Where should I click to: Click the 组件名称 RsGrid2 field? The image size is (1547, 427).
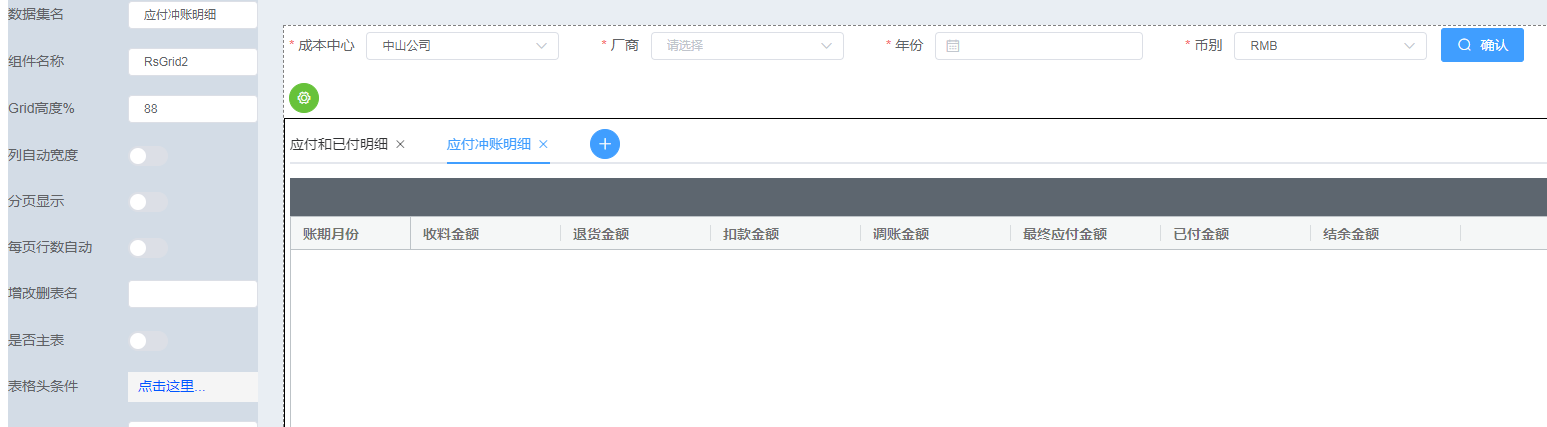tap(193, 62)
